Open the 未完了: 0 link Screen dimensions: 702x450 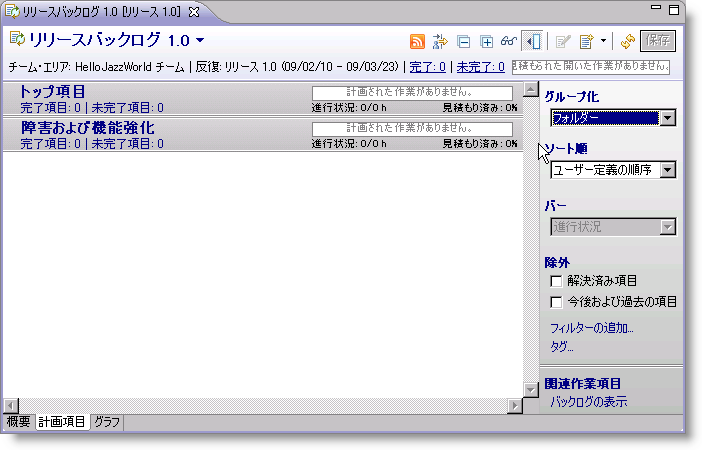click(x=480, y=67)
